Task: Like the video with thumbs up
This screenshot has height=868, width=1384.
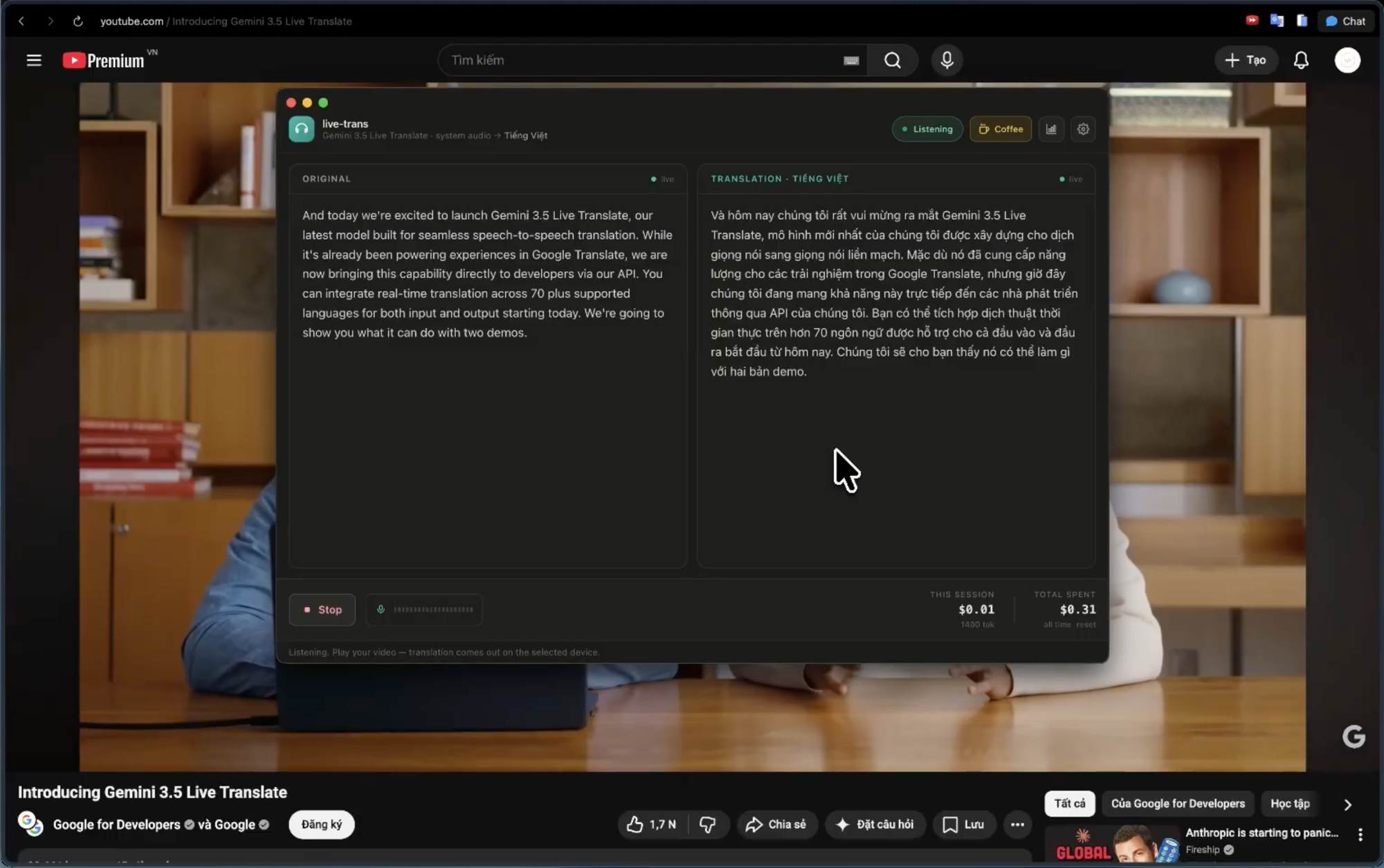Action: [652, 824]
